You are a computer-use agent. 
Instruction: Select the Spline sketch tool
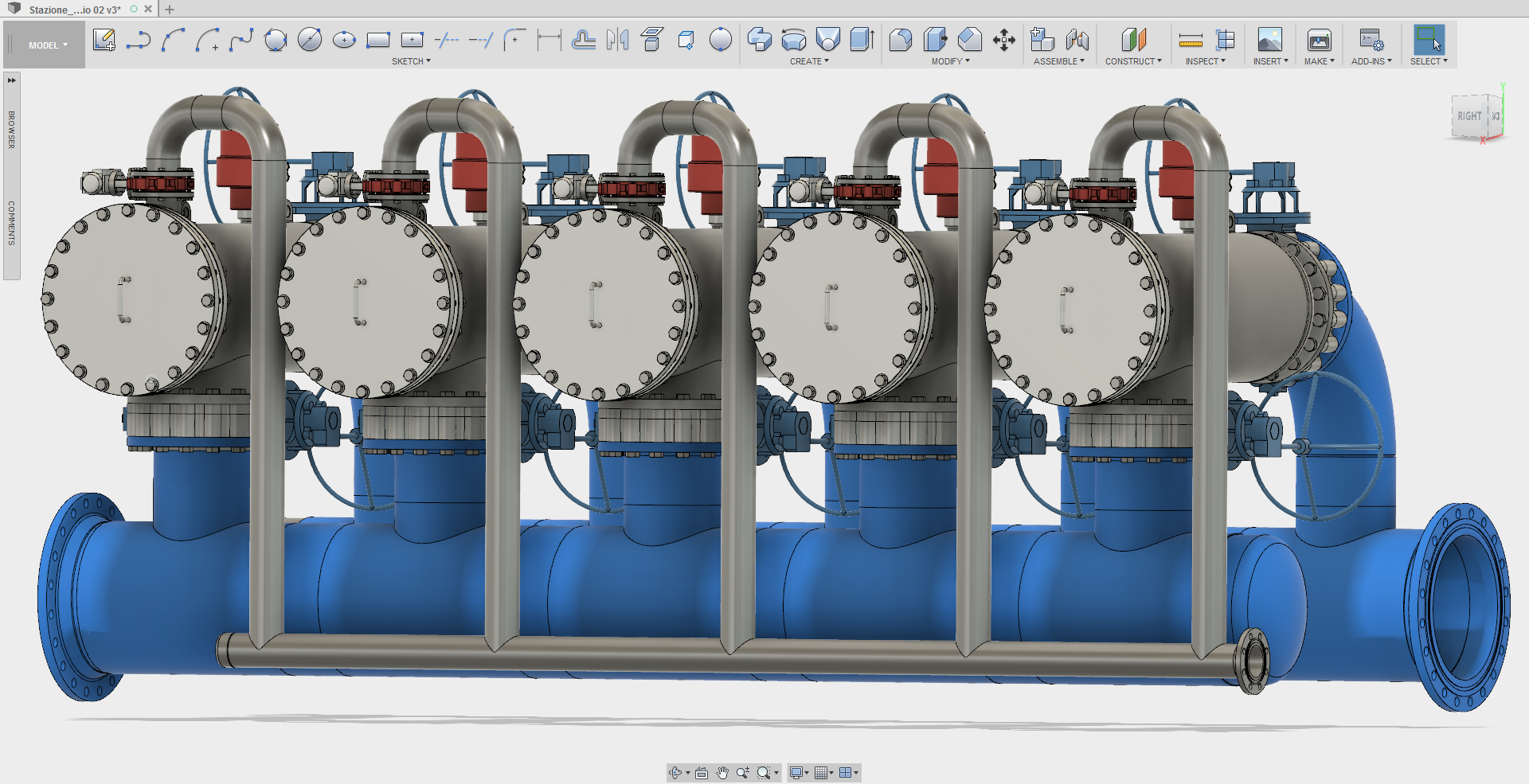[x=240, y=40]
